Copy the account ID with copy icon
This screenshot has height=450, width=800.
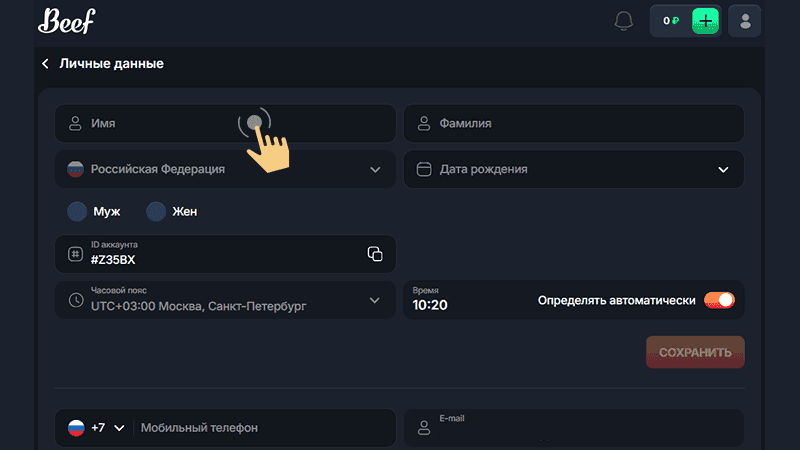[375, 254]
